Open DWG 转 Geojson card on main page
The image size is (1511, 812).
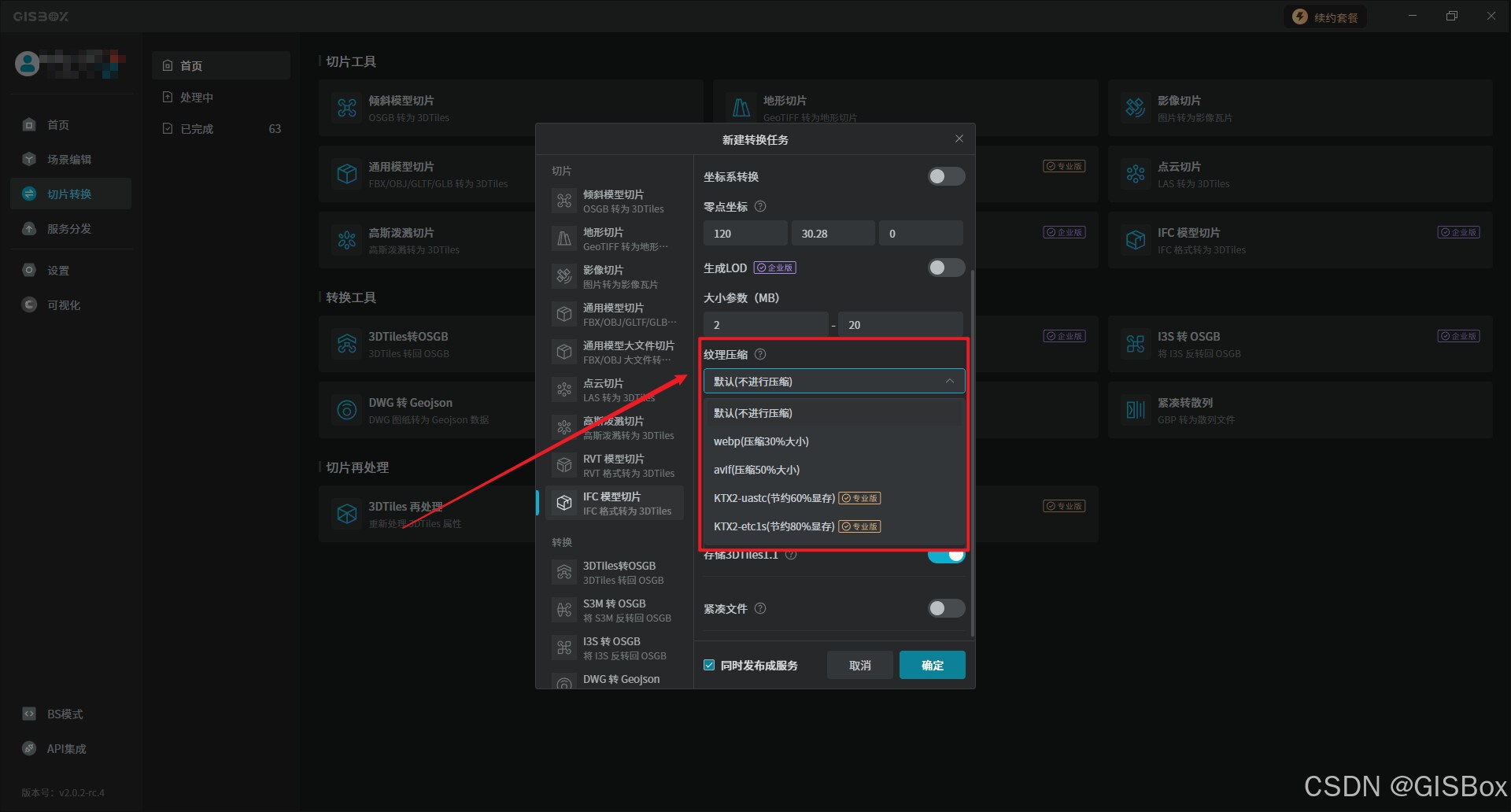tap(427, 410)
